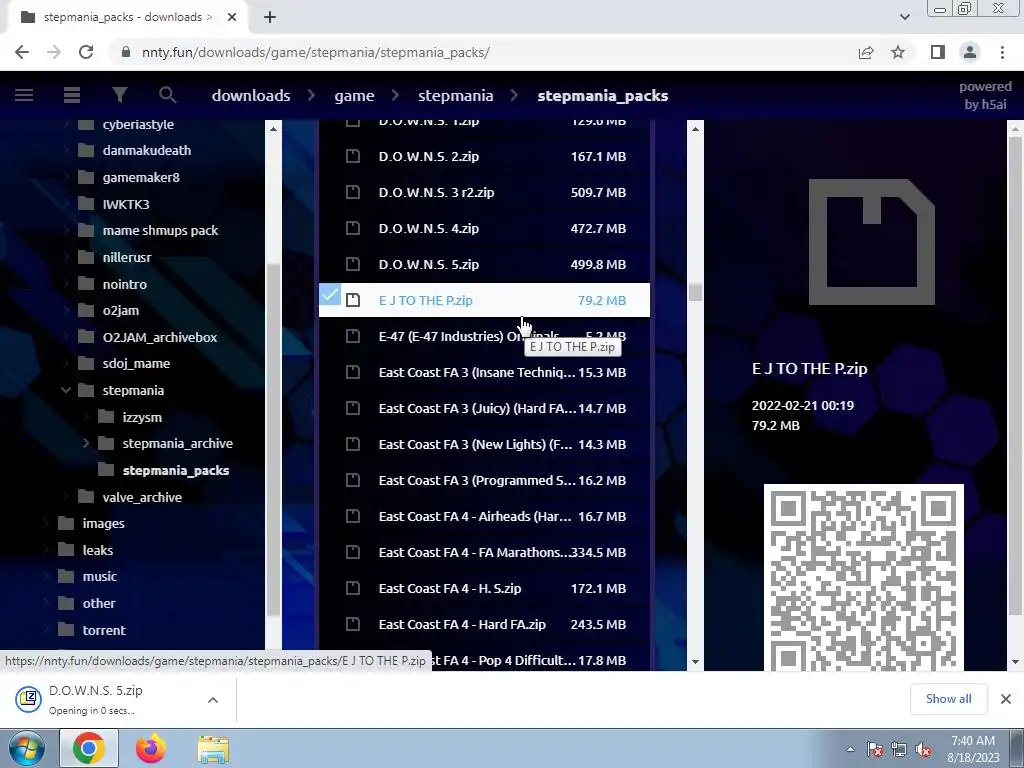The width and height of the screenshot is (1024, 768).
Task: Go to stepmania breadcrumb
Action: pos(455,95)
